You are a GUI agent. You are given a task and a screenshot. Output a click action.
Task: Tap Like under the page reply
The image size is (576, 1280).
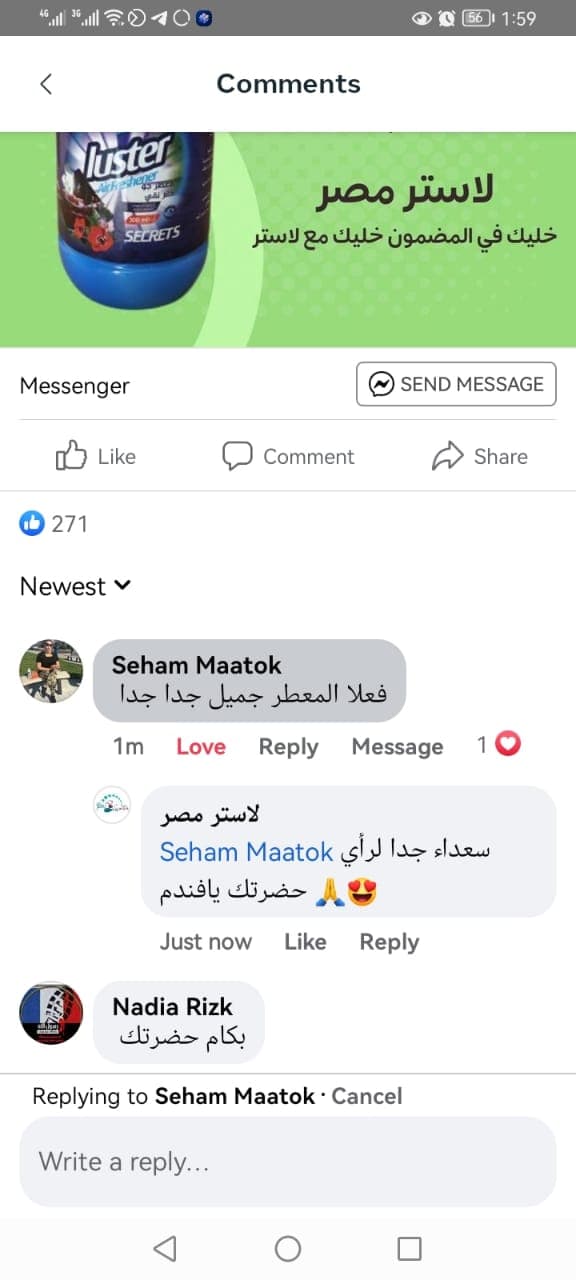pos(305,941)
